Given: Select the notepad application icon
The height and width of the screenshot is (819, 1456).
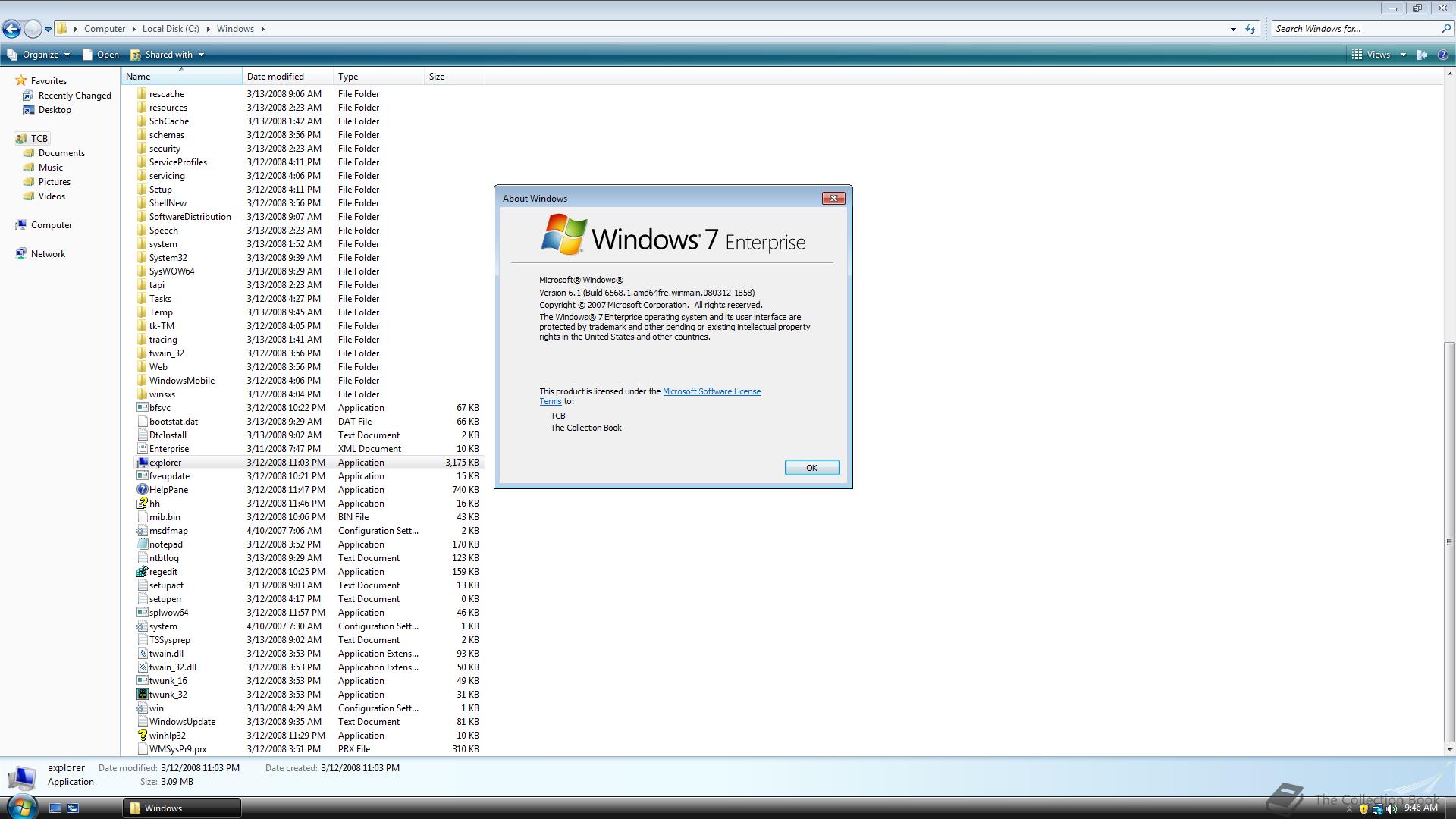Looking at the screenshot, I should pyautogui.click(x=142, y=544).
